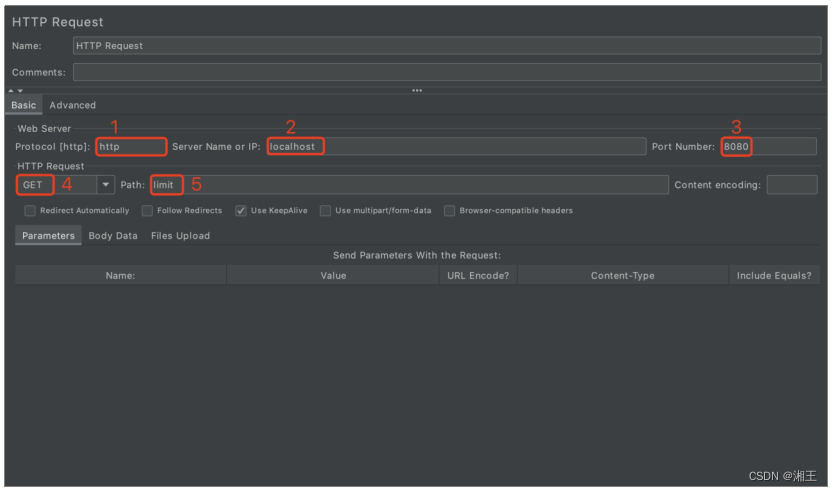Enable Use multipart/form-data checkbox

coord(325,211)
